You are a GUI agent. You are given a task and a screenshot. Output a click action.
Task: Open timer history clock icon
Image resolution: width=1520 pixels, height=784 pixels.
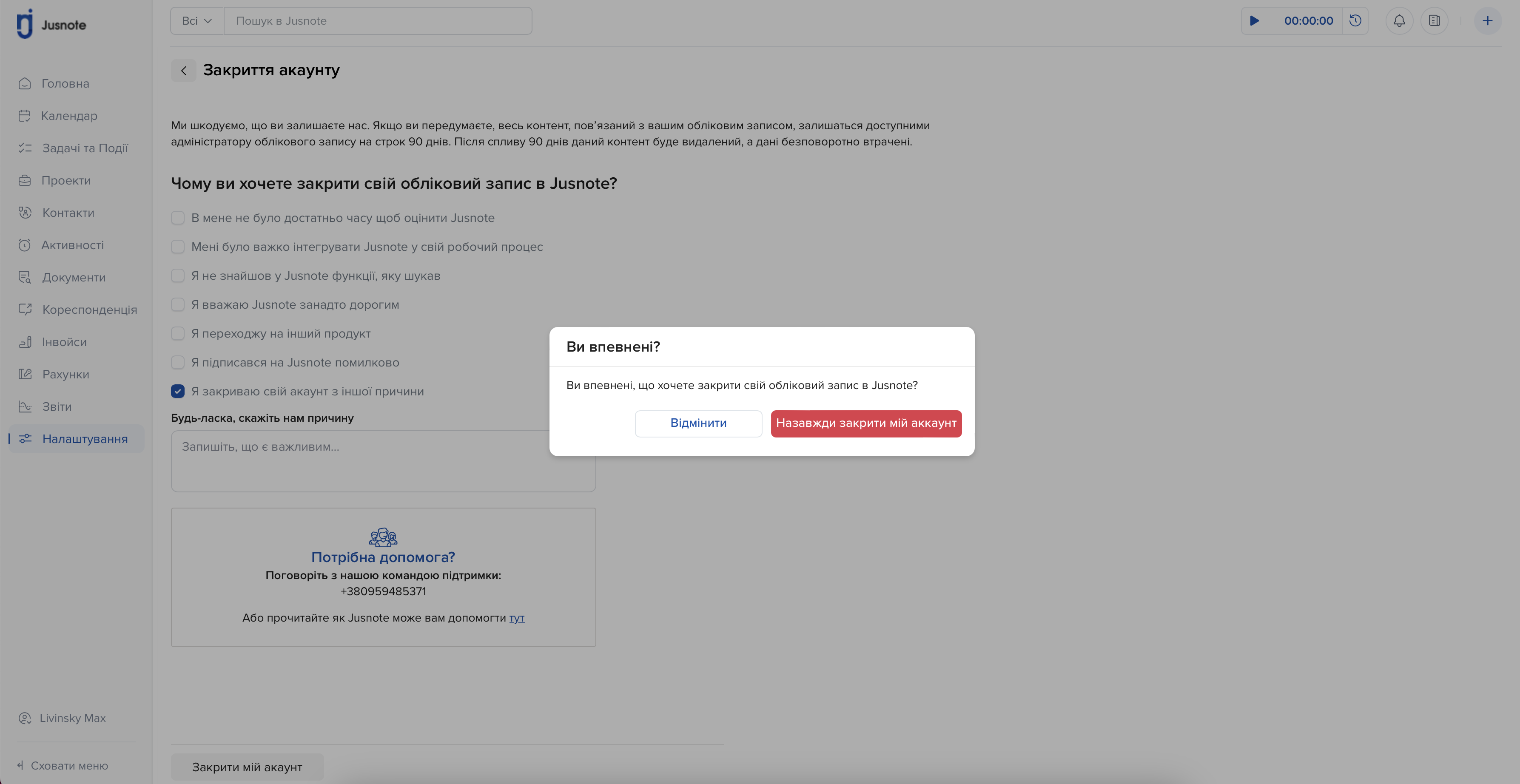[x=1355, y=21]
